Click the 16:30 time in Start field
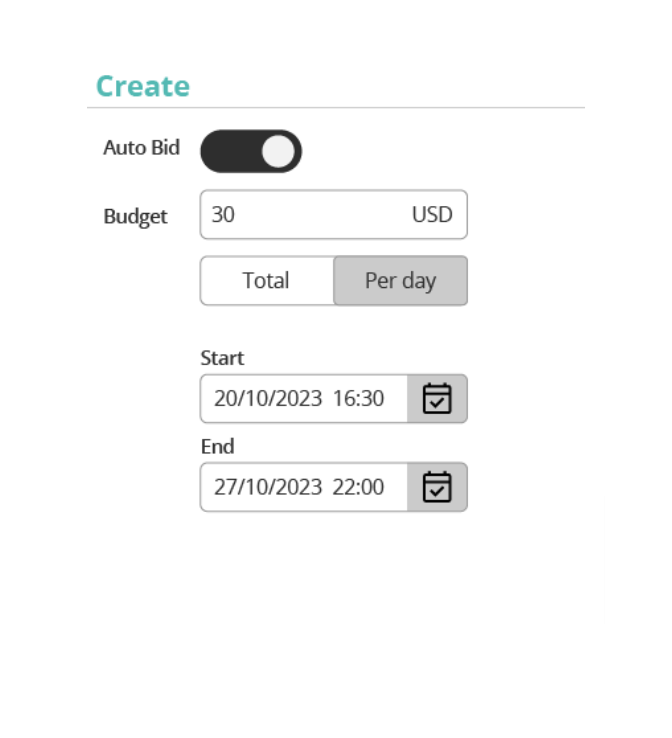The image size is (672, 738). click(x=359, y=399)
